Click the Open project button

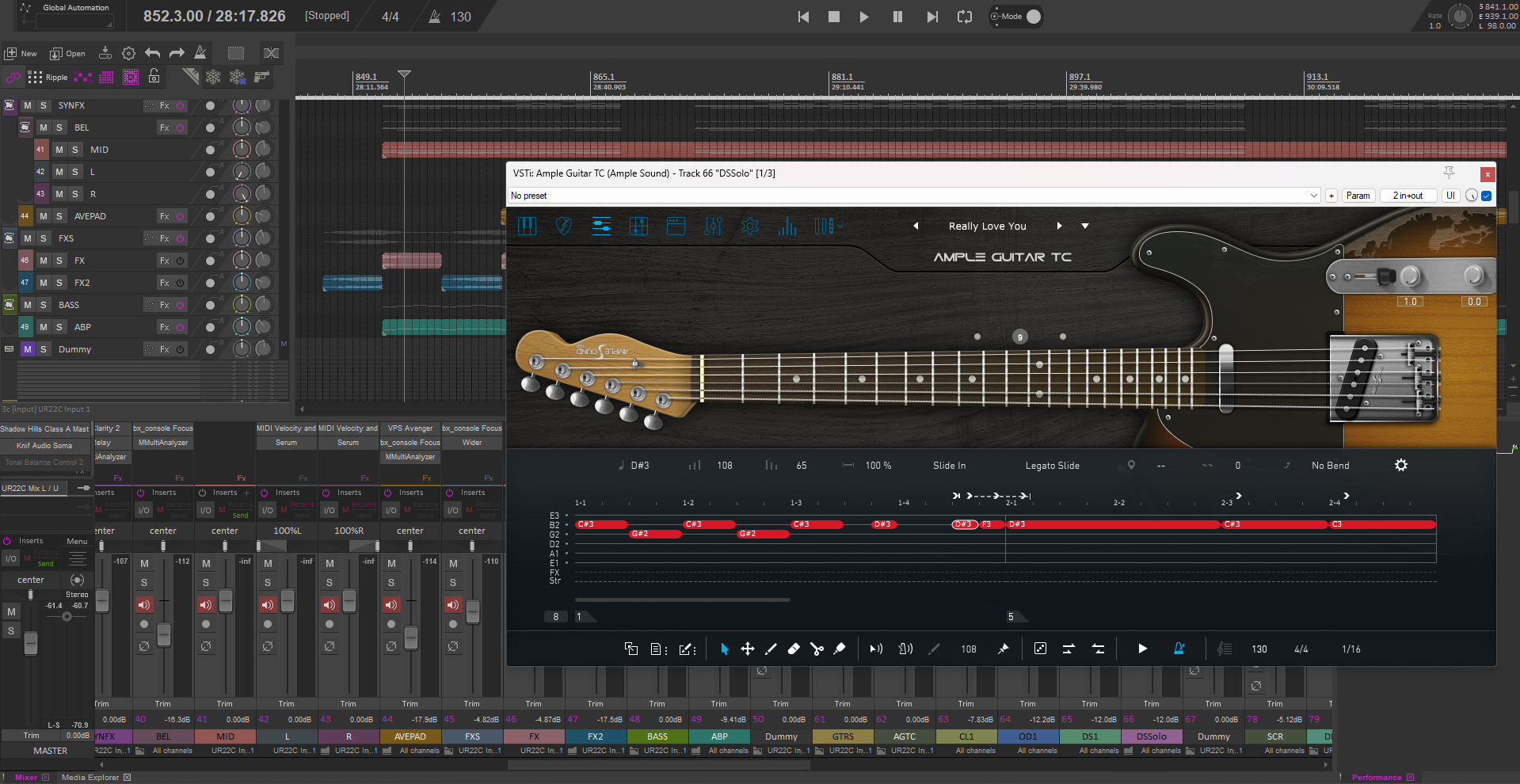[x=67, y=53]
